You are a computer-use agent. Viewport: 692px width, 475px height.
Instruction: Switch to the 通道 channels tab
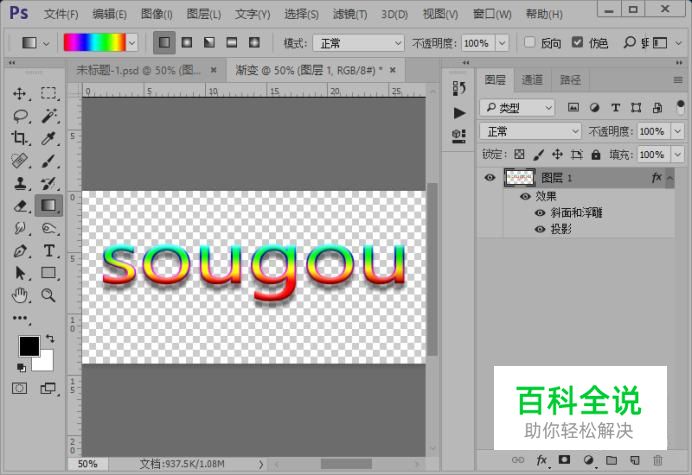[532, 80]
